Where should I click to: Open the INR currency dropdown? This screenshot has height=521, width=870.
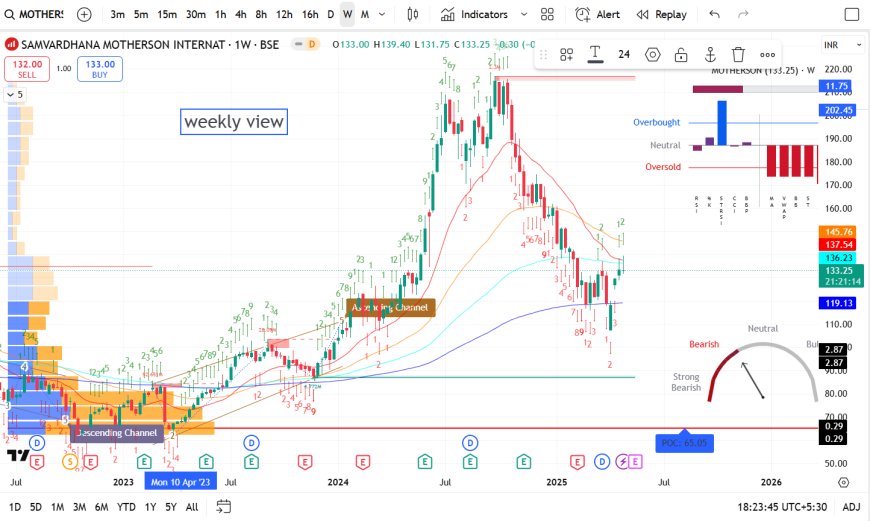tap(843, 45)
